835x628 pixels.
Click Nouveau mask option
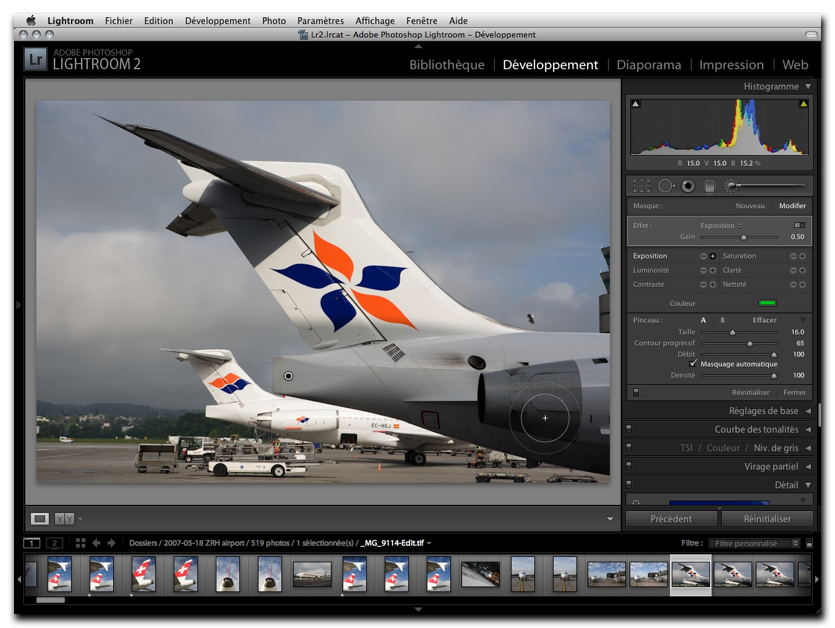750,206
